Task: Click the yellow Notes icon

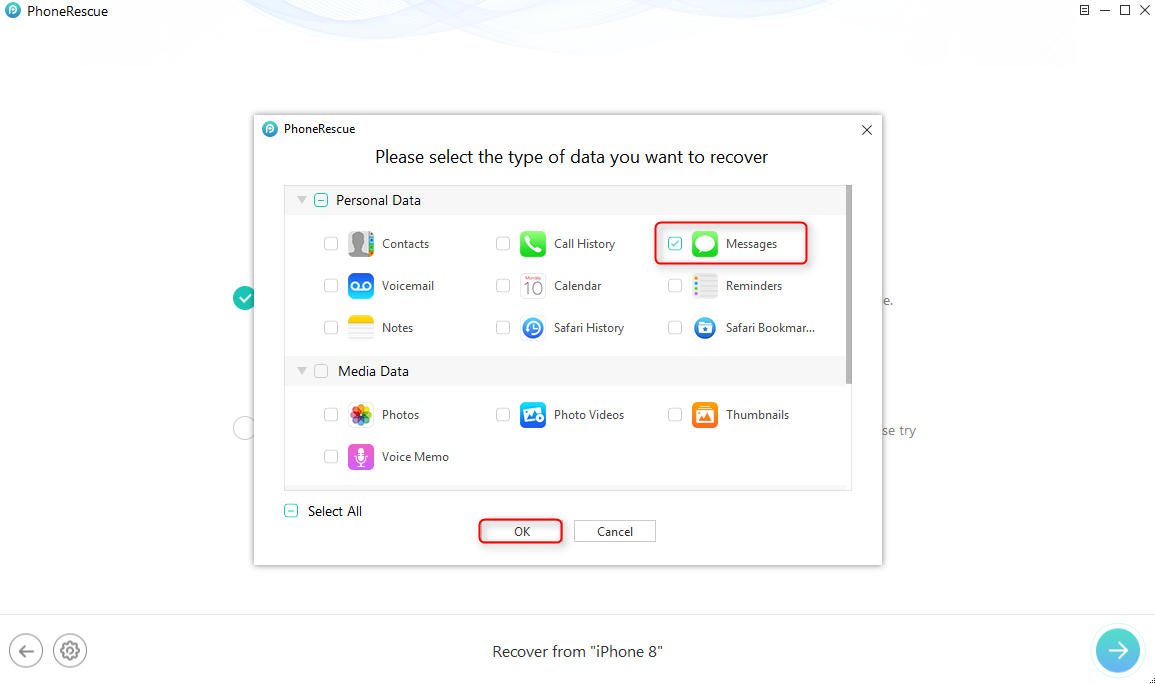Action: (x=360, y=328)
